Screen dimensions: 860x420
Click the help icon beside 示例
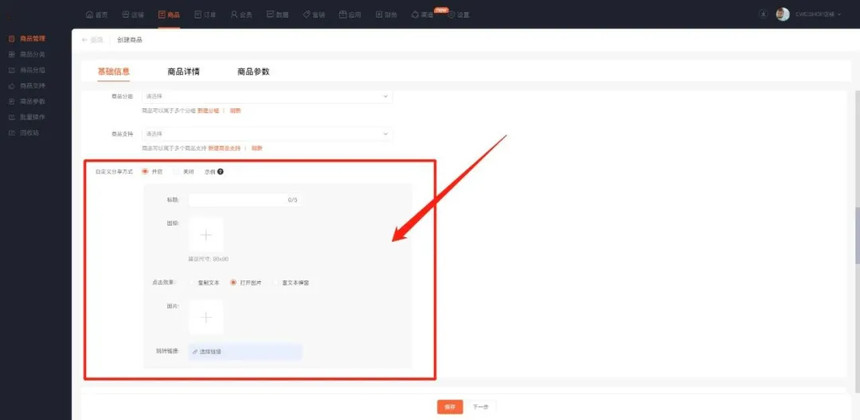pos(220,172)
